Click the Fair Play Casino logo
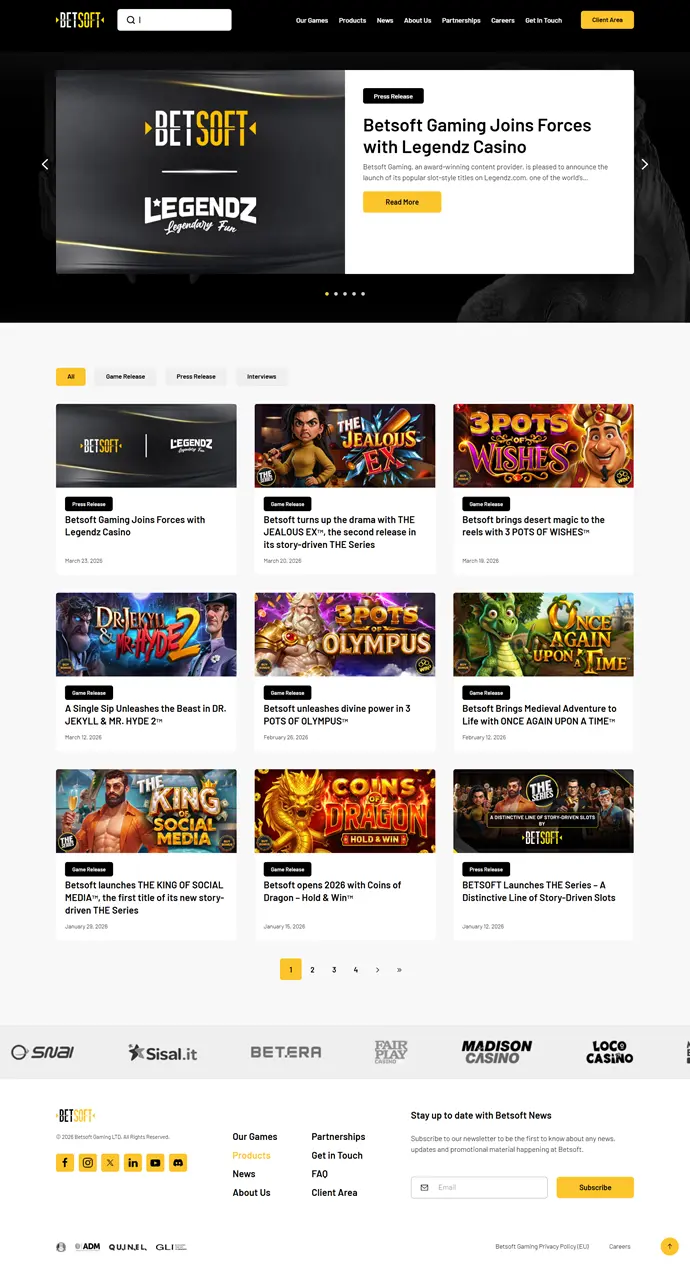 (x=391, y=1052)
